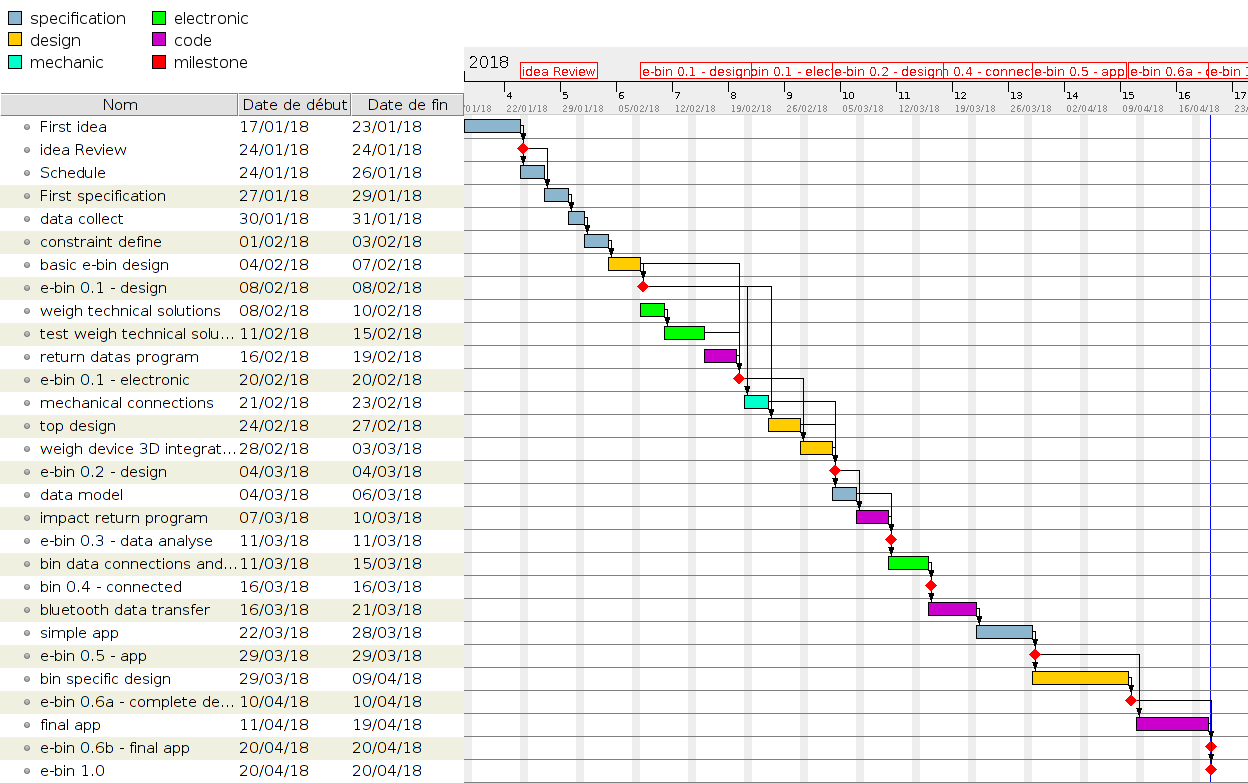Click the return datas program purple bar
This screenshot has height=783, width=1248.
[720, 356]
